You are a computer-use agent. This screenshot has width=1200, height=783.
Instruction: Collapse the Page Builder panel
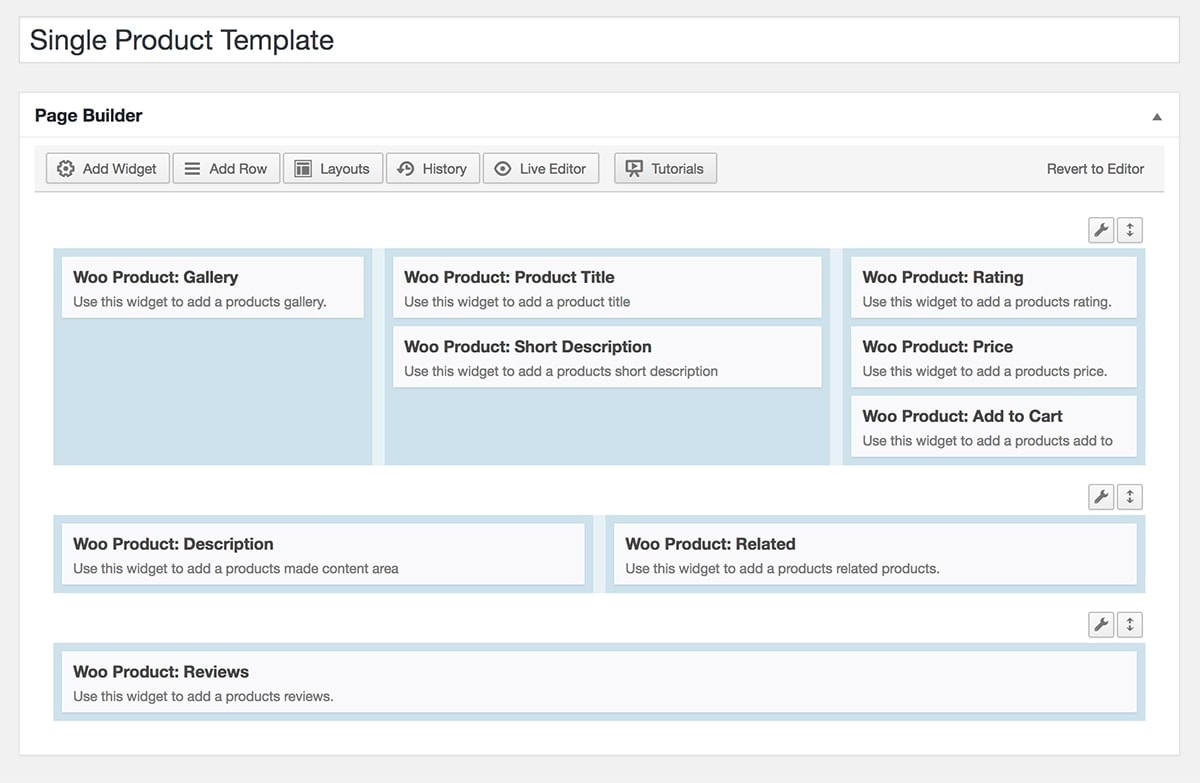[1157, 116]
